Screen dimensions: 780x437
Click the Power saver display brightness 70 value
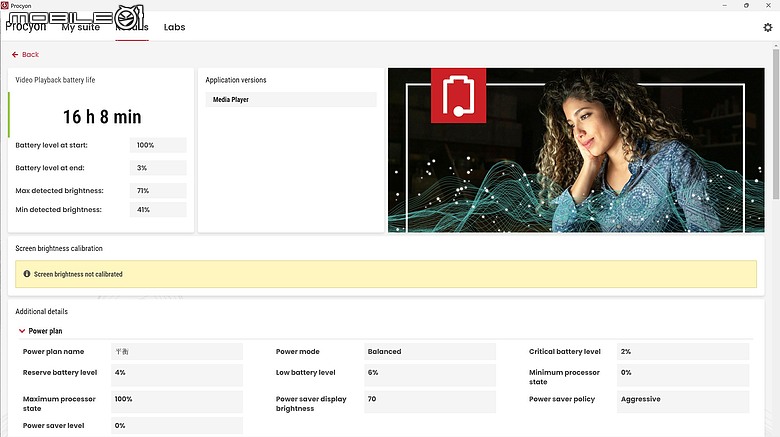pos(430,402)
